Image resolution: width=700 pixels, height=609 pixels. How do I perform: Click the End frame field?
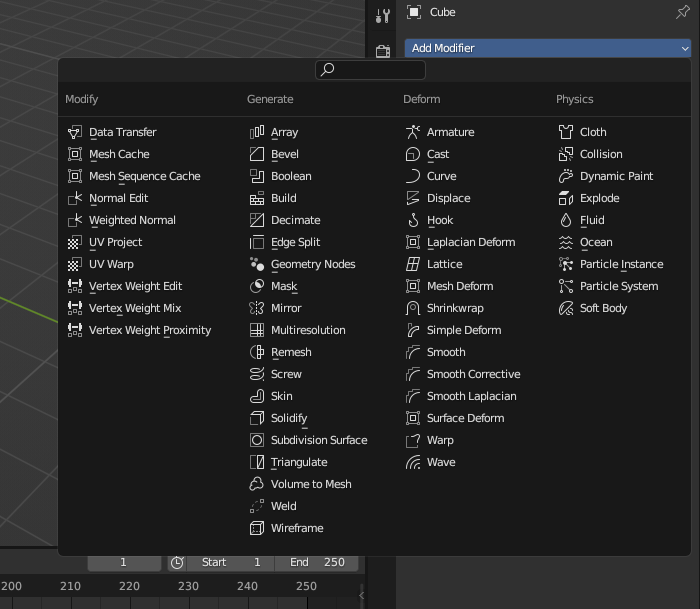coord(317,563)
